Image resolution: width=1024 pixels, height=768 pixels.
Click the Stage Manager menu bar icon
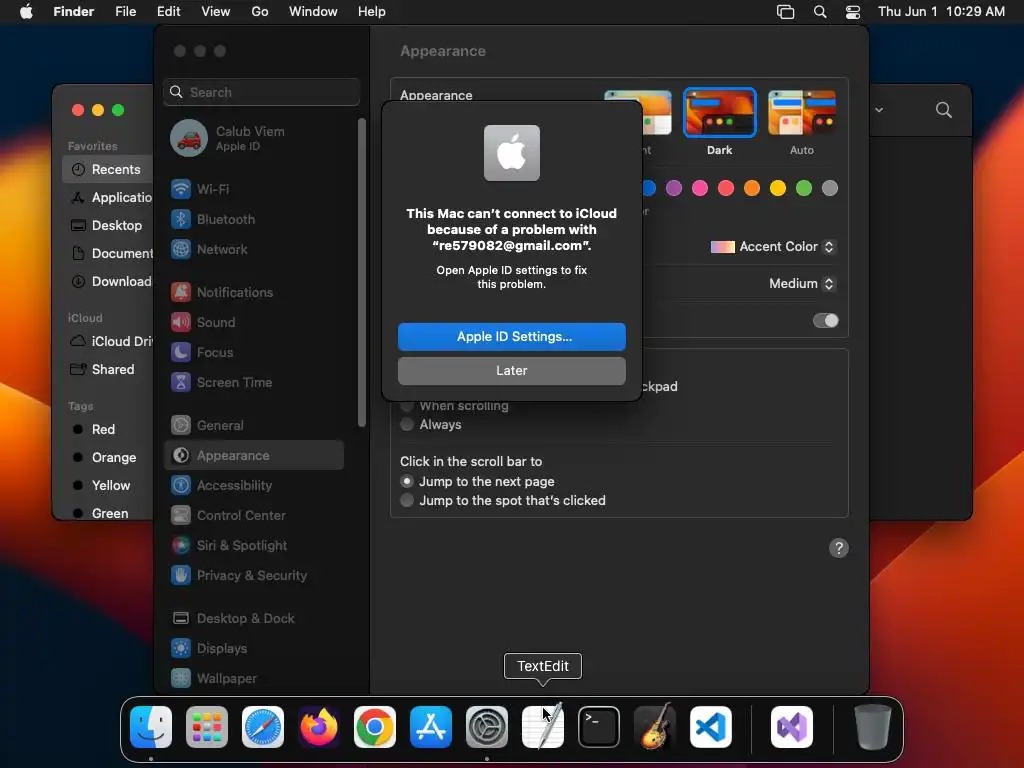tap(786, 12)
